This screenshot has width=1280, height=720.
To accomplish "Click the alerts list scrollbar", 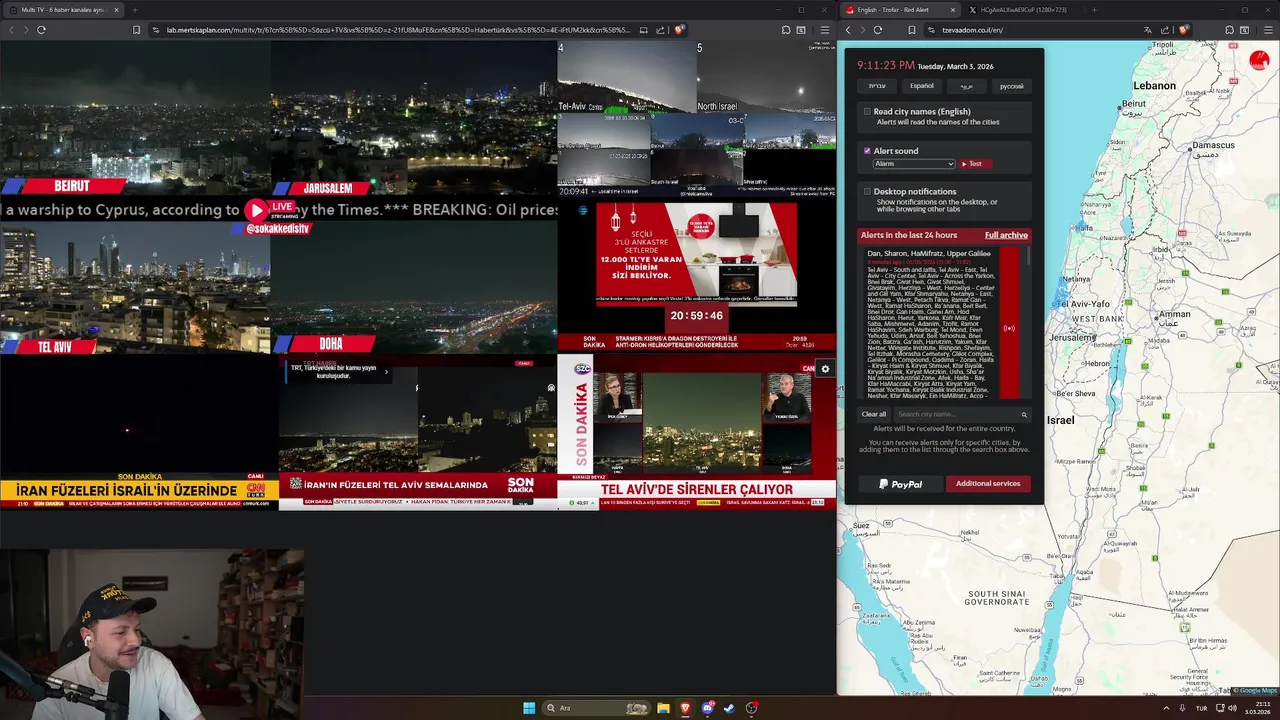I will click(1029, 258).
